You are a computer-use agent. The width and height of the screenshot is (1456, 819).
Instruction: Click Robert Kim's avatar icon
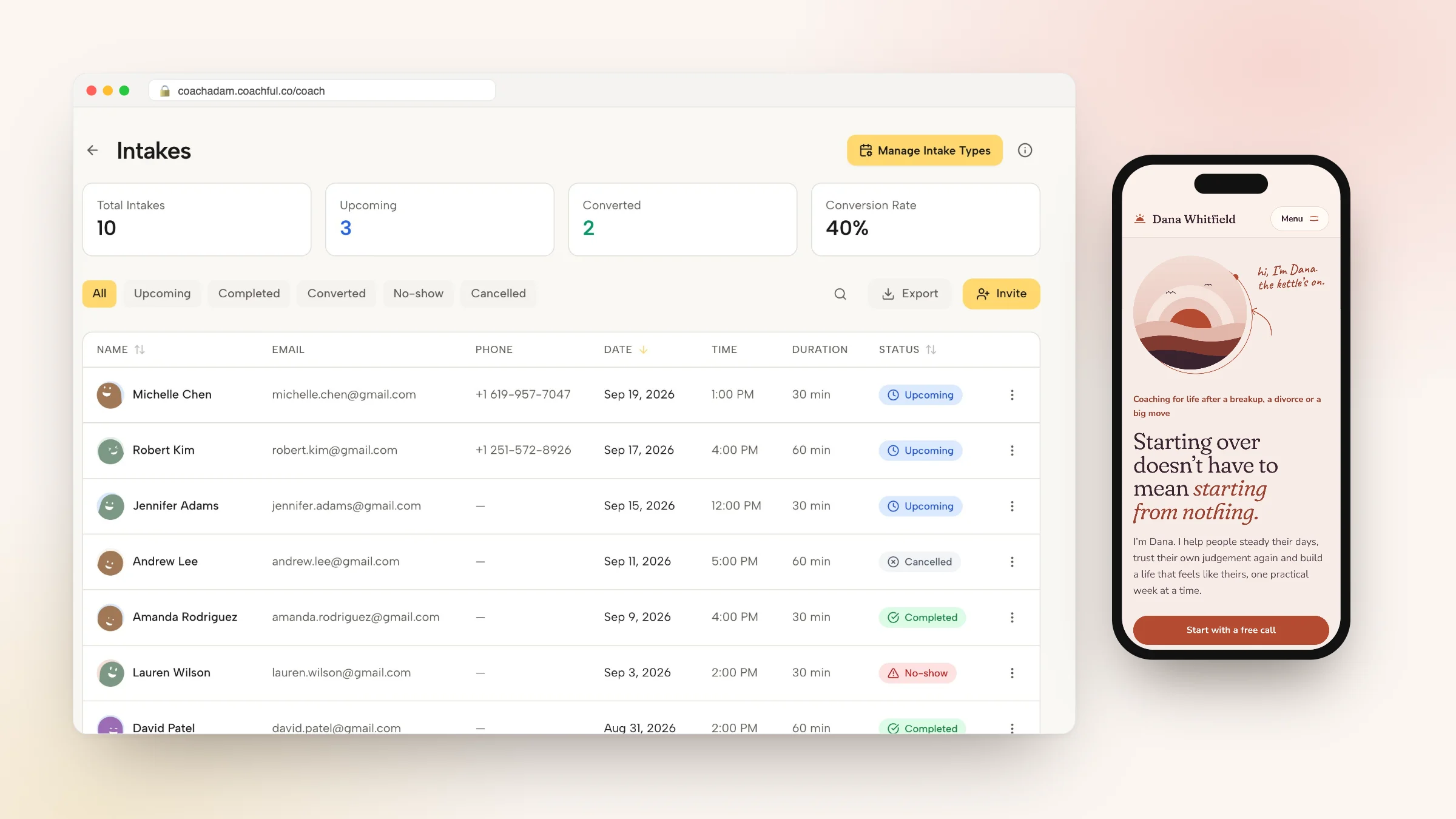110,451
